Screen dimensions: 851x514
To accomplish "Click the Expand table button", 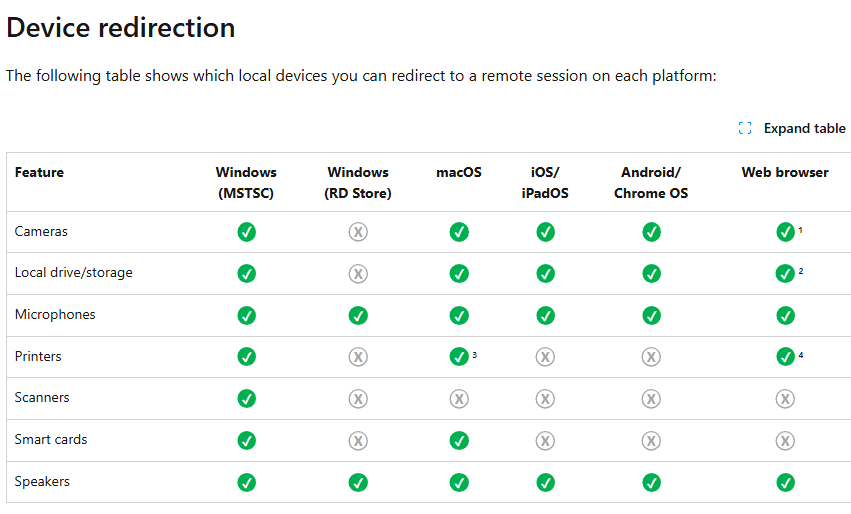I will [792, 128].
